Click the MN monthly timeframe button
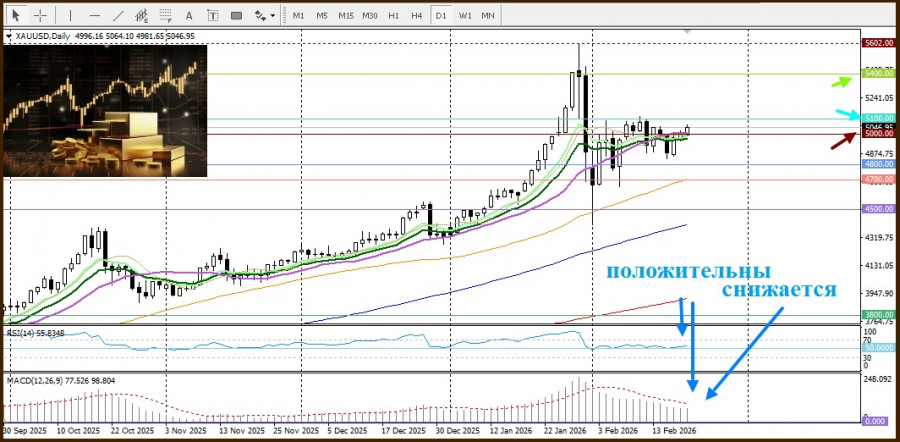 pos(488,15)
